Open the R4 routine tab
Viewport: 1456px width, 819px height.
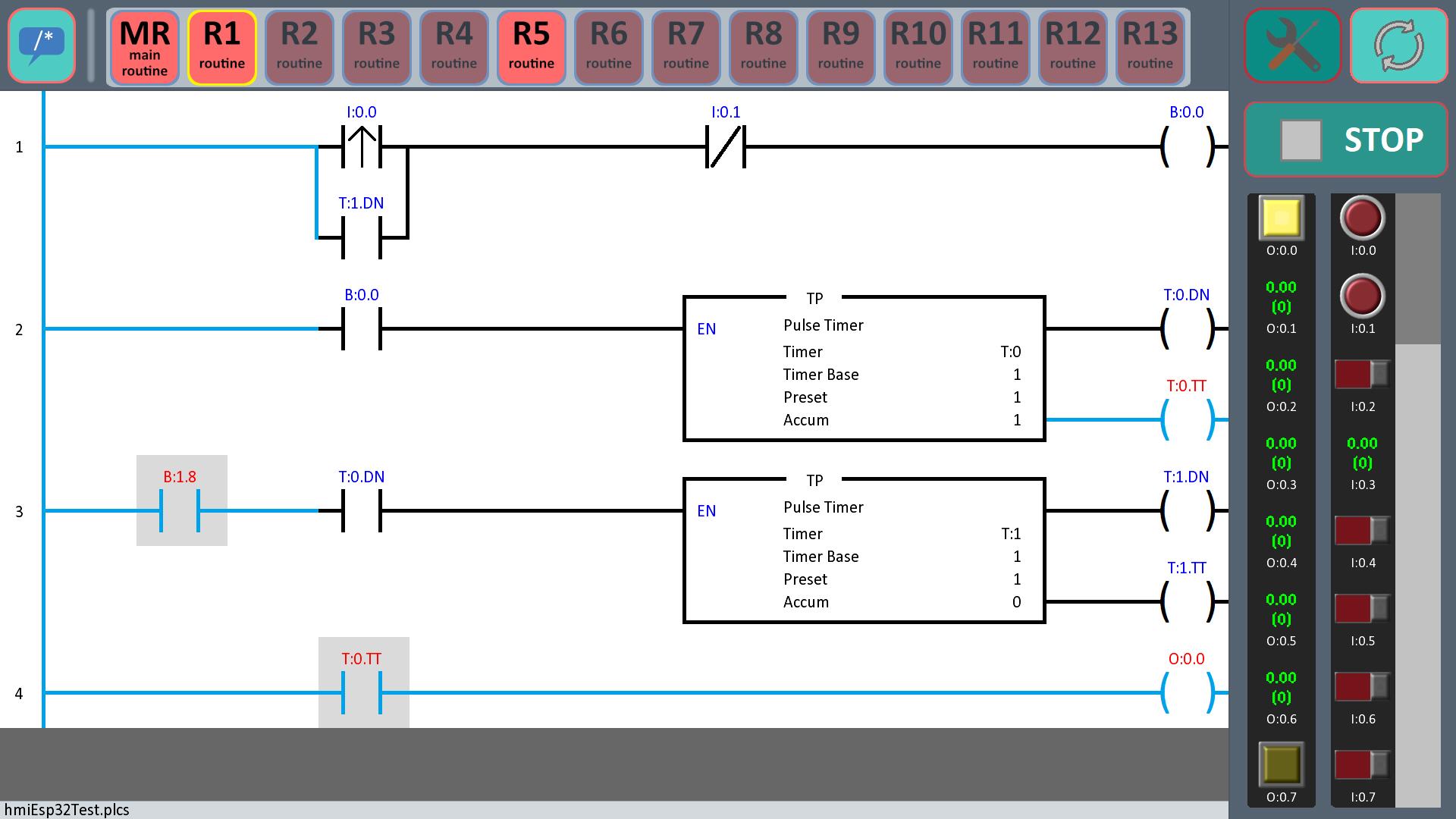(454, 48)
